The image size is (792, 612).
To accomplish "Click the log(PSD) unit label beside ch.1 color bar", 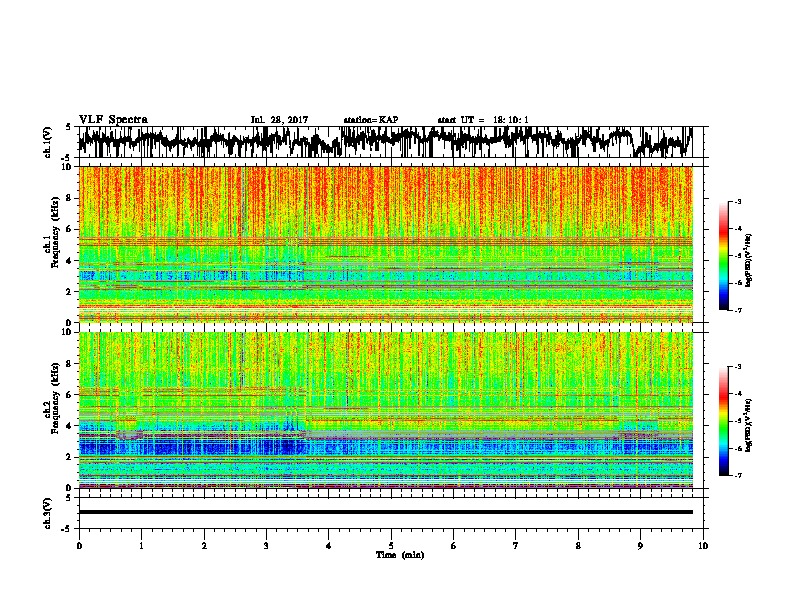I will point(749,260).
